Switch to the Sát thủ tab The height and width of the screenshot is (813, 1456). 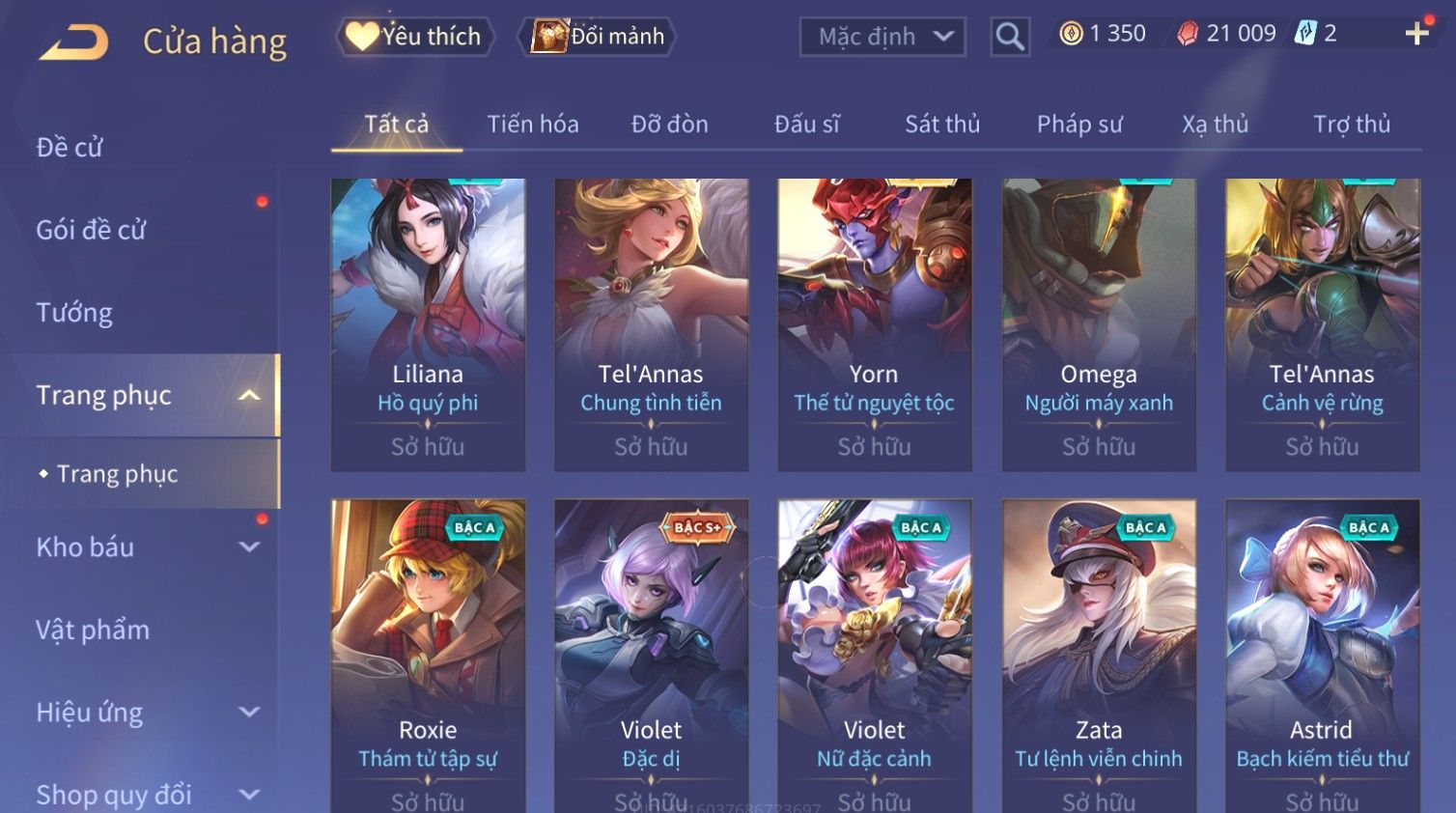942,124
